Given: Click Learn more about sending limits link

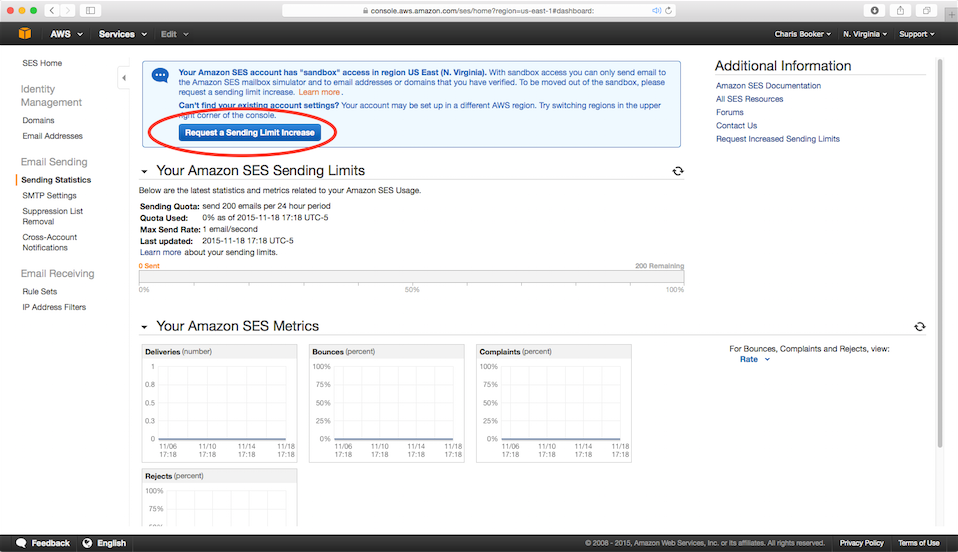Looking at the screenshot, I should pos(160,252).
